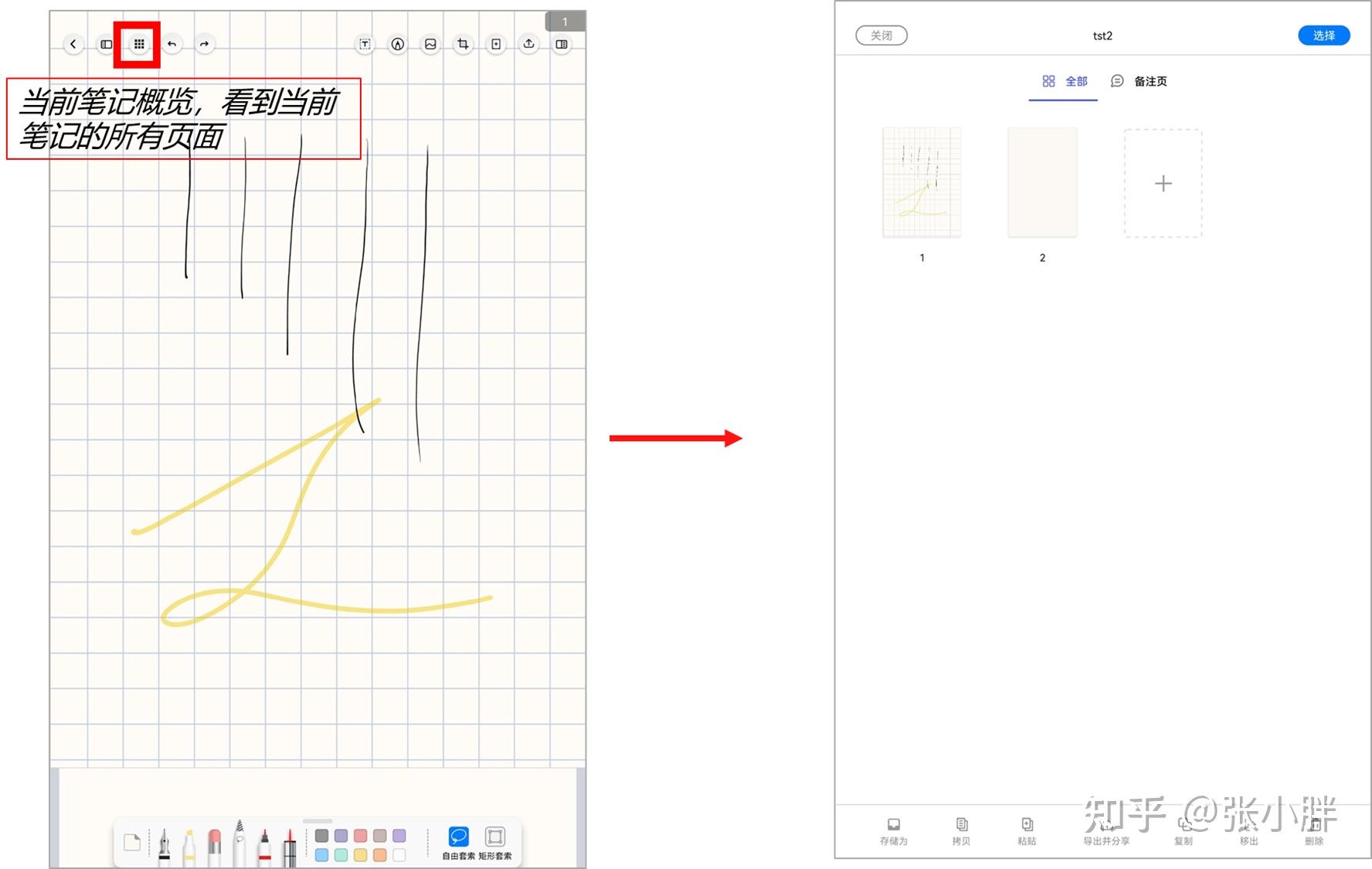The image size is (1372, 869).
Task: Click the blue 选择 button
Action: pos(1323,35)
